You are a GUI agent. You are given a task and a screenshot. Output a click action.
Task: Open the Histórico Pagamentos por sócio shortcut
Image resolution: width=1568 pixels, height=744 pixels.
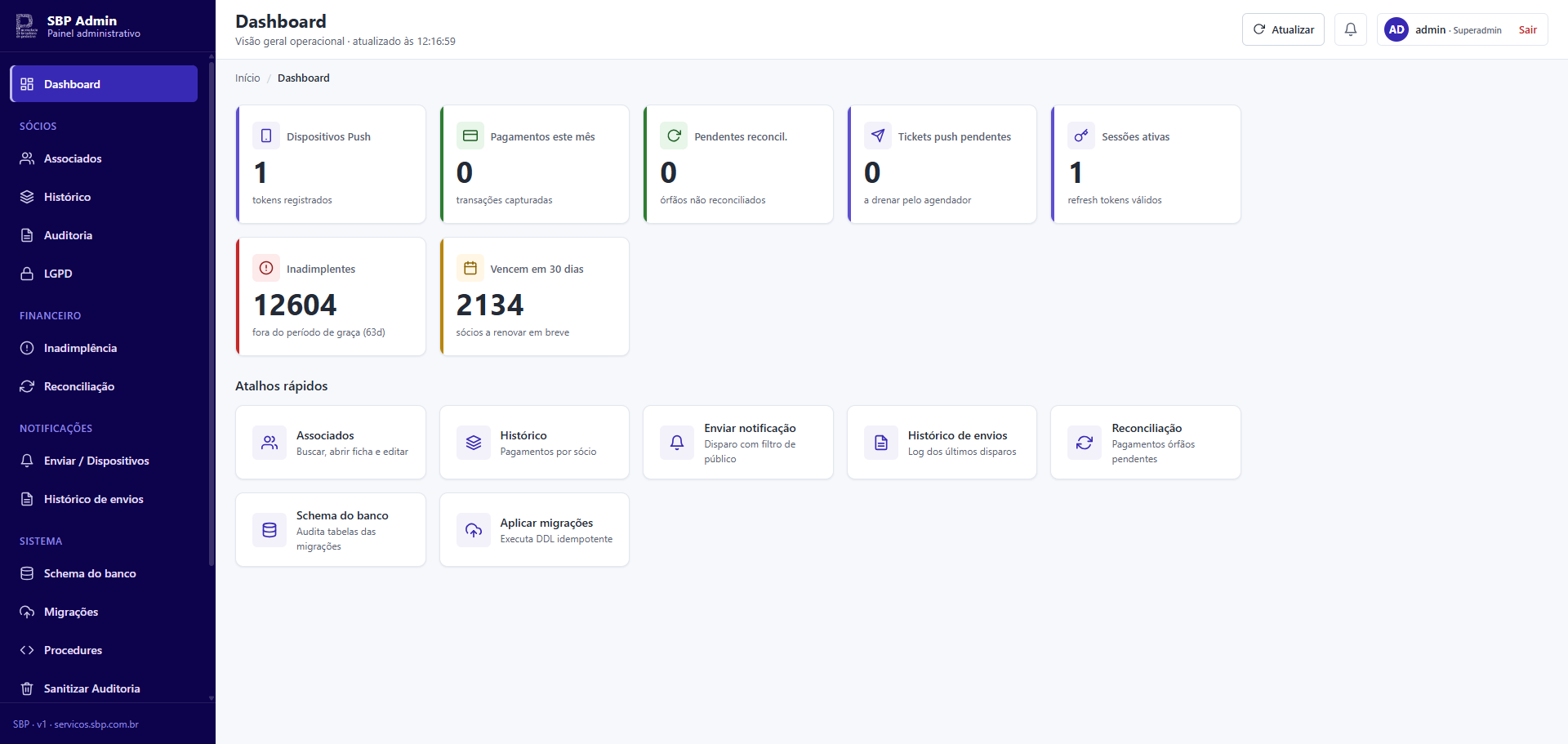point(534,443)
